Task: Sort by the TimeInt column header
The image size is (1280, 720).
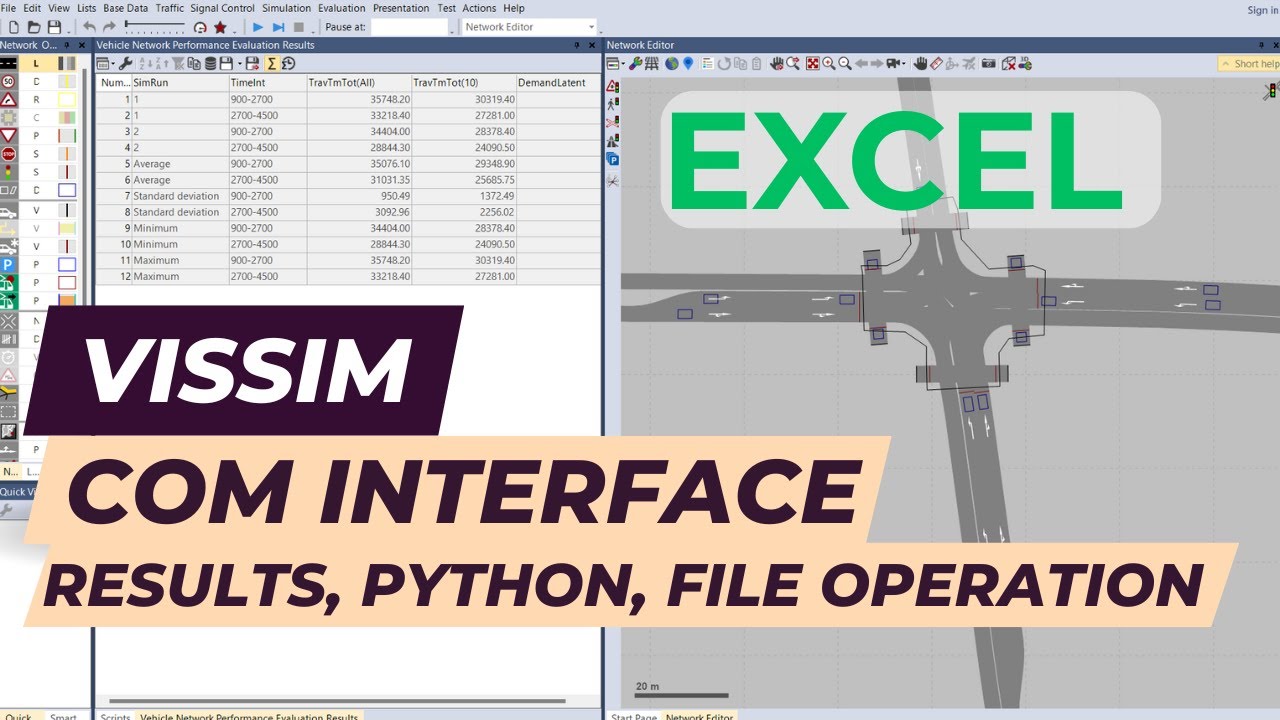Action: (268, 83)
